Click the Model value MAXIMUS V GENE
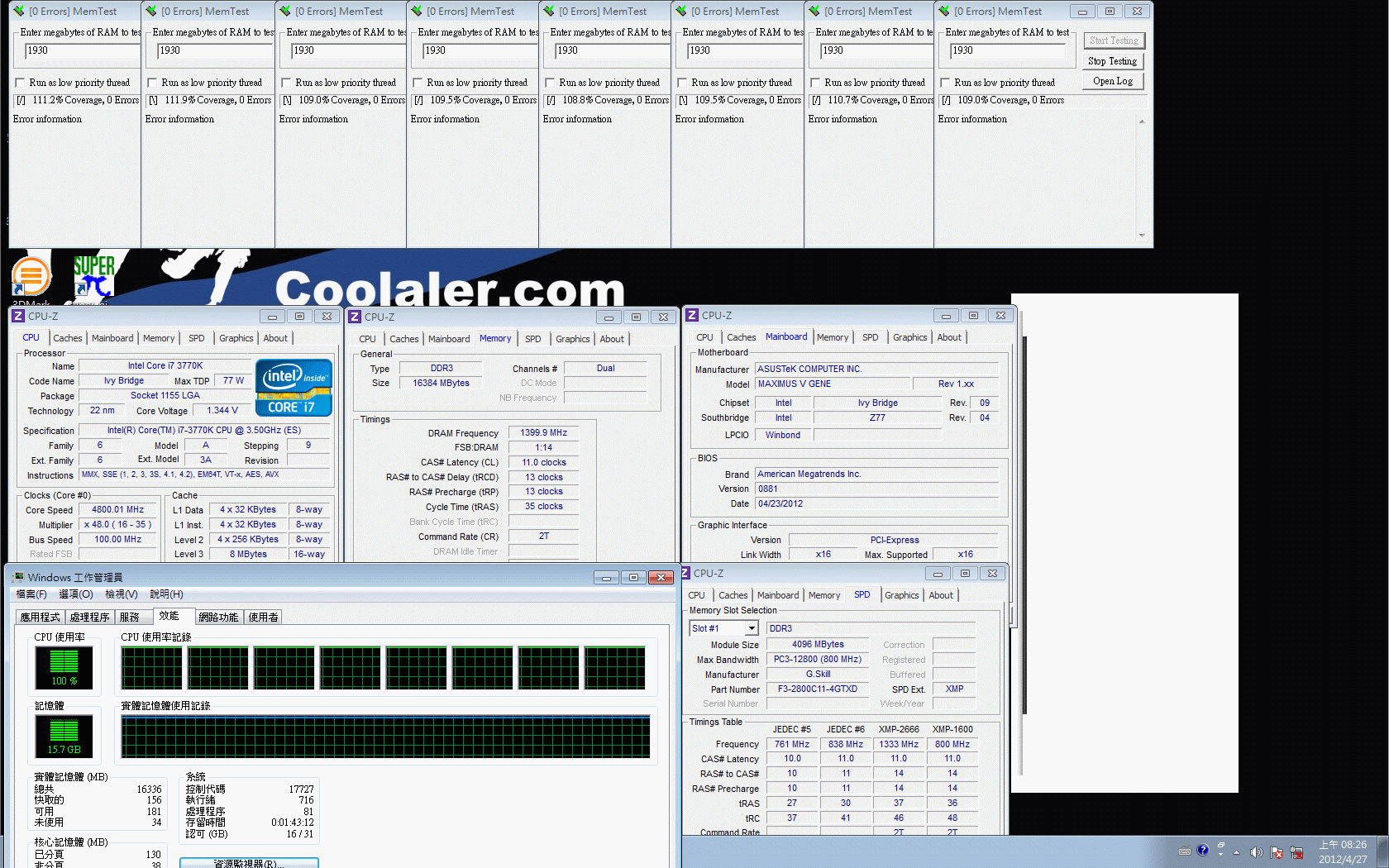 point(833,384)
